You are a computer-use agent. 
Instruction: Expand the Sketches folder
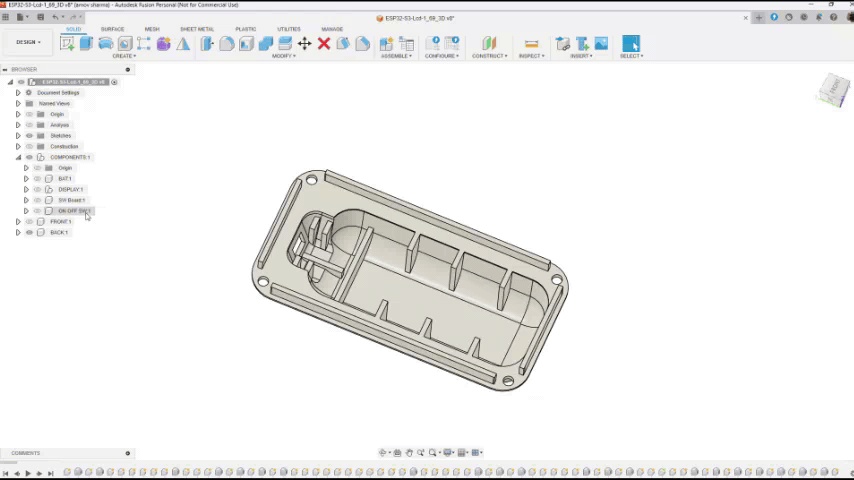tap(18, 136)
